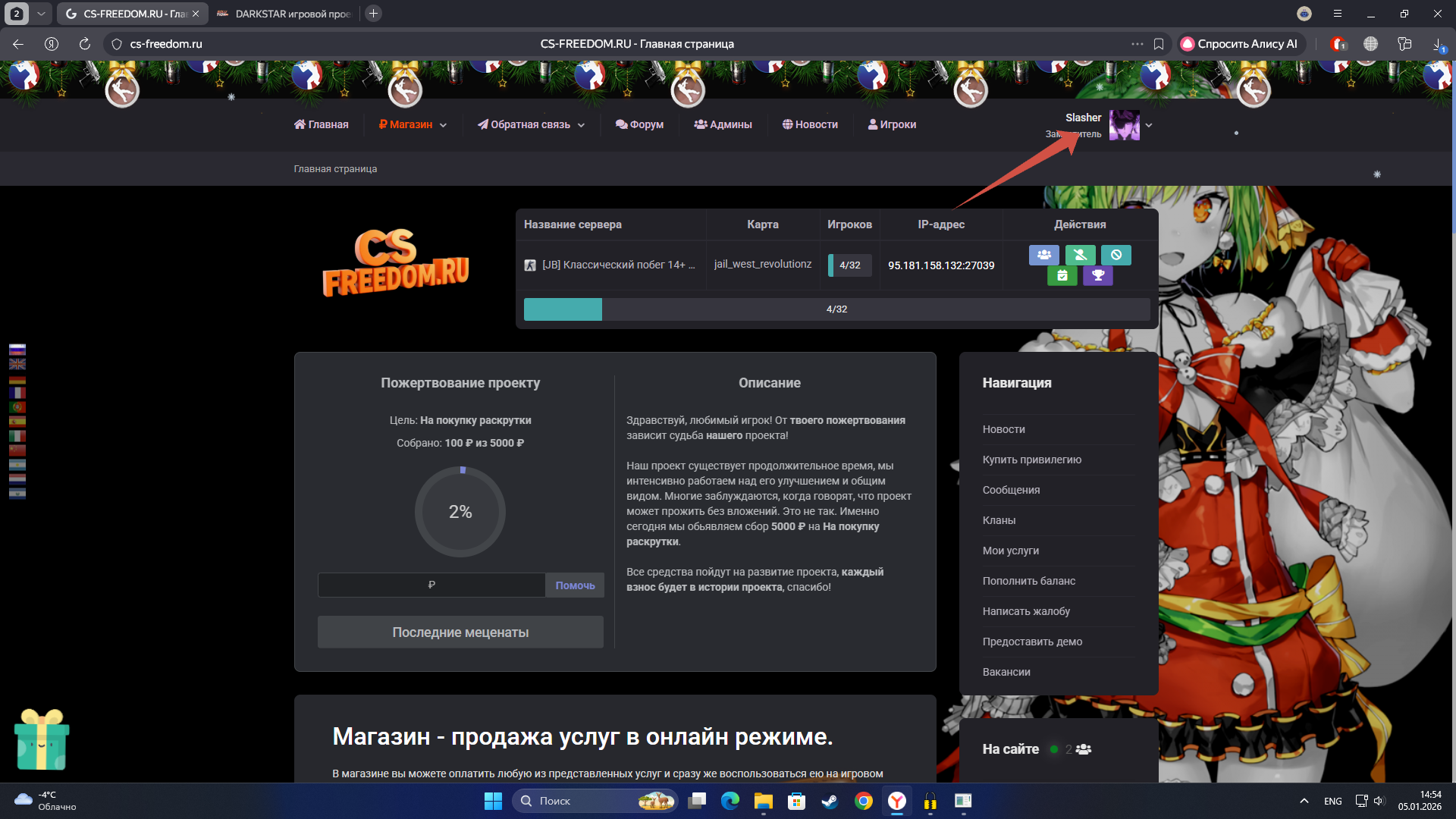This screenshot has width=1456, height=819.
Task: Click the donation amount input field
Action: (431, 585)
